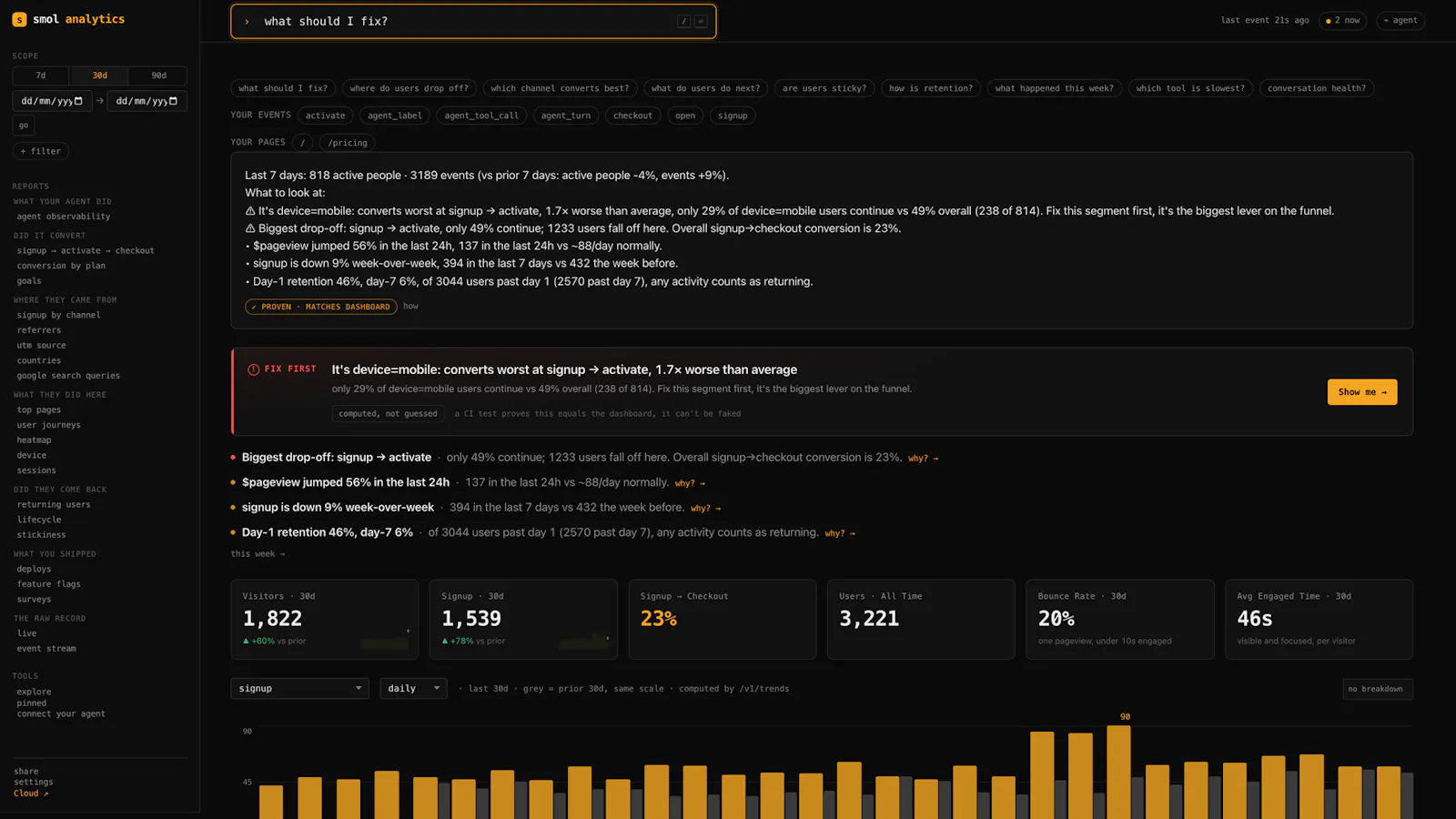Open the daily interval dropdown
1456x819 pixels.
pos(413,689)
